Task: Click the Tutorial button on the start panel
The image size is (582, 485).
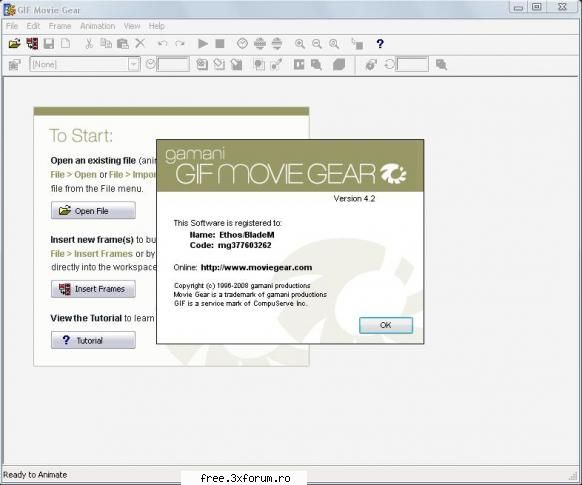Action: pyautogui.click(x=93, y=340)
